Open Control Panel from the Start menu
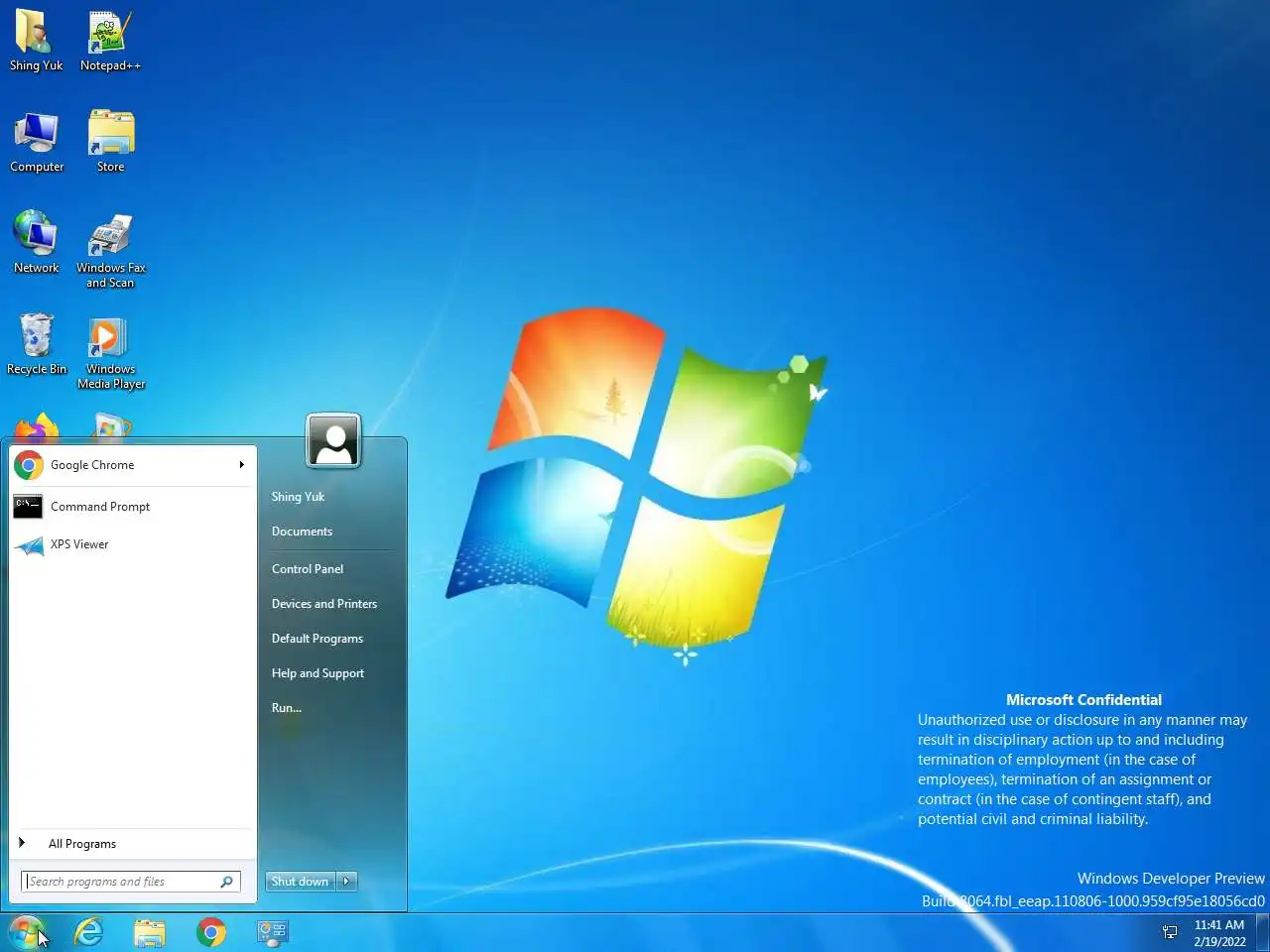This screenshot has width=1270, height=952. (x=308, y=569)
